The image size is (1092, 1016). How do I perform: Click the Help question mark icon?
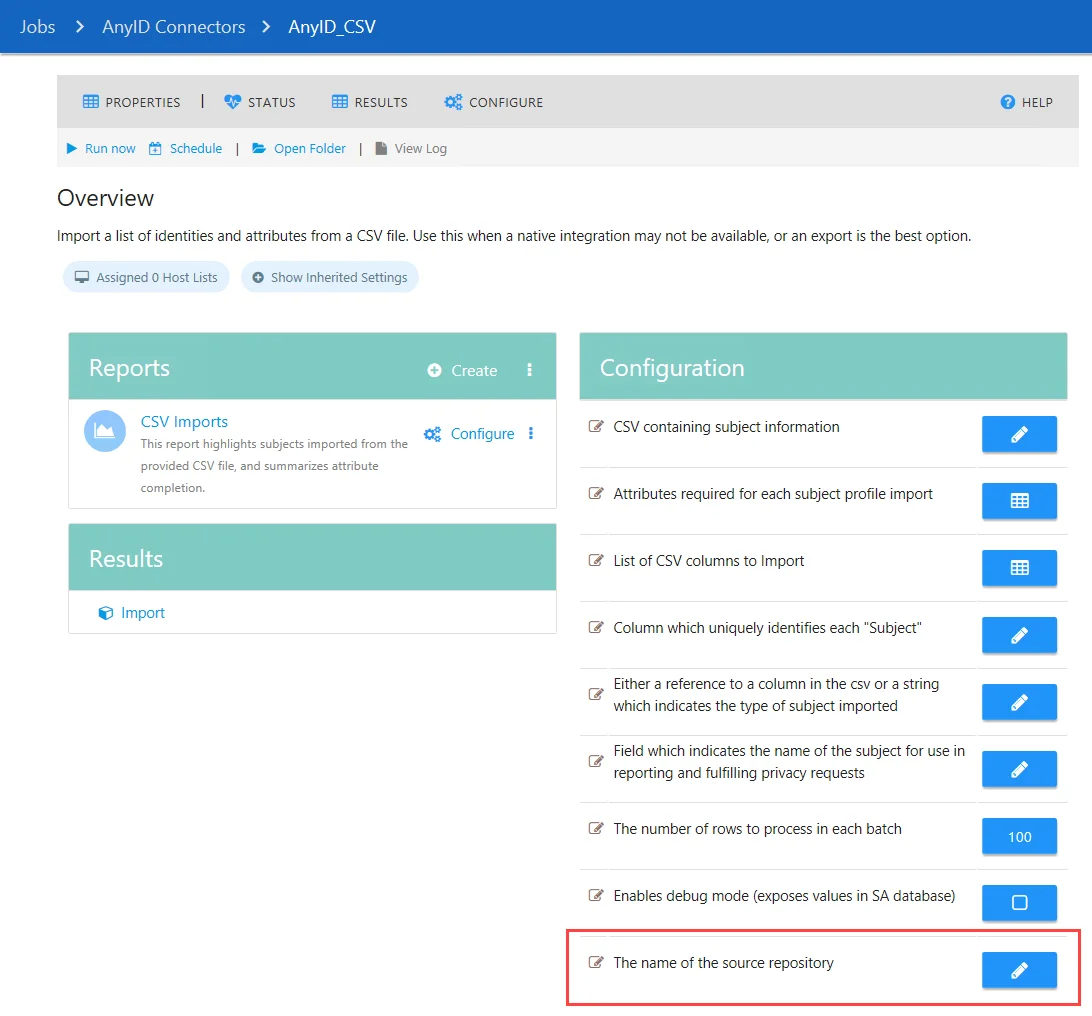(x=1007, y=102)
